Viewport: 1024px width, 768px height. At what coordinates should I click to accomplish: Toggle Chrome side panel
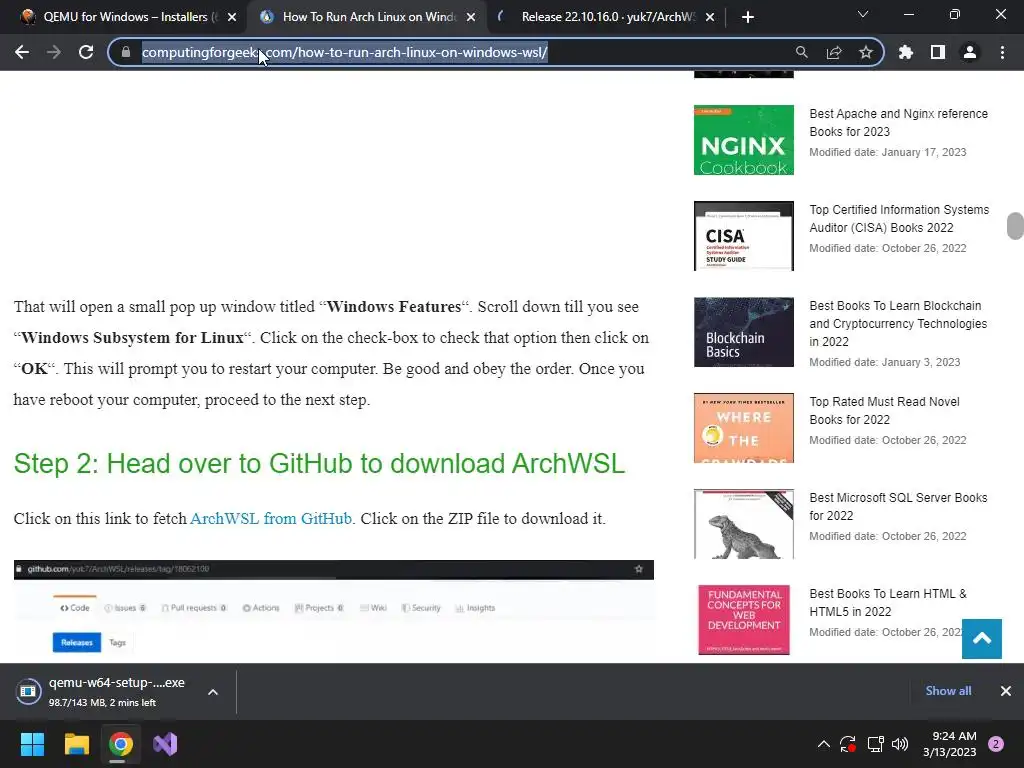[x=938, y=52]
